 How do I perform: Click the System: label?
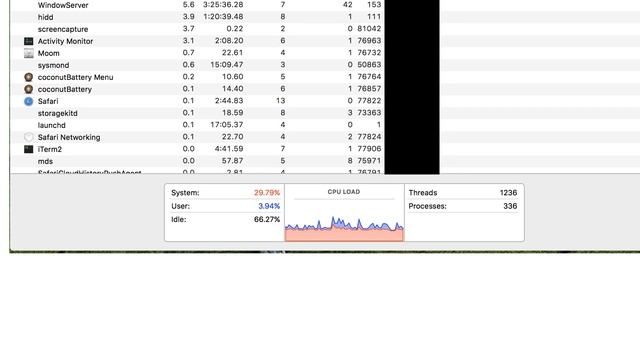(x=185, y=193)
